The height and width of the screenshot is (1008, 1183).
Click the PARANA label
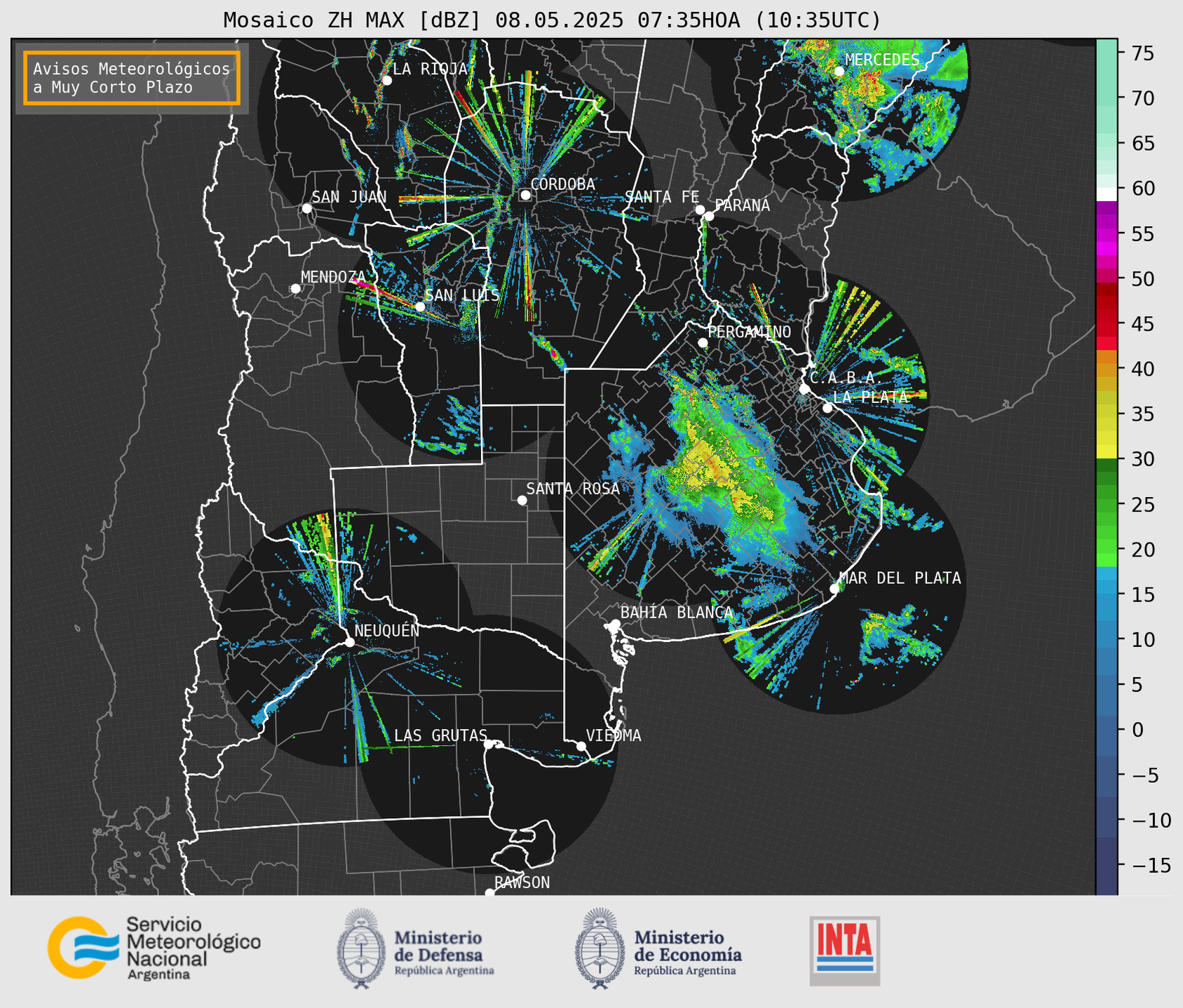[743, 205]
